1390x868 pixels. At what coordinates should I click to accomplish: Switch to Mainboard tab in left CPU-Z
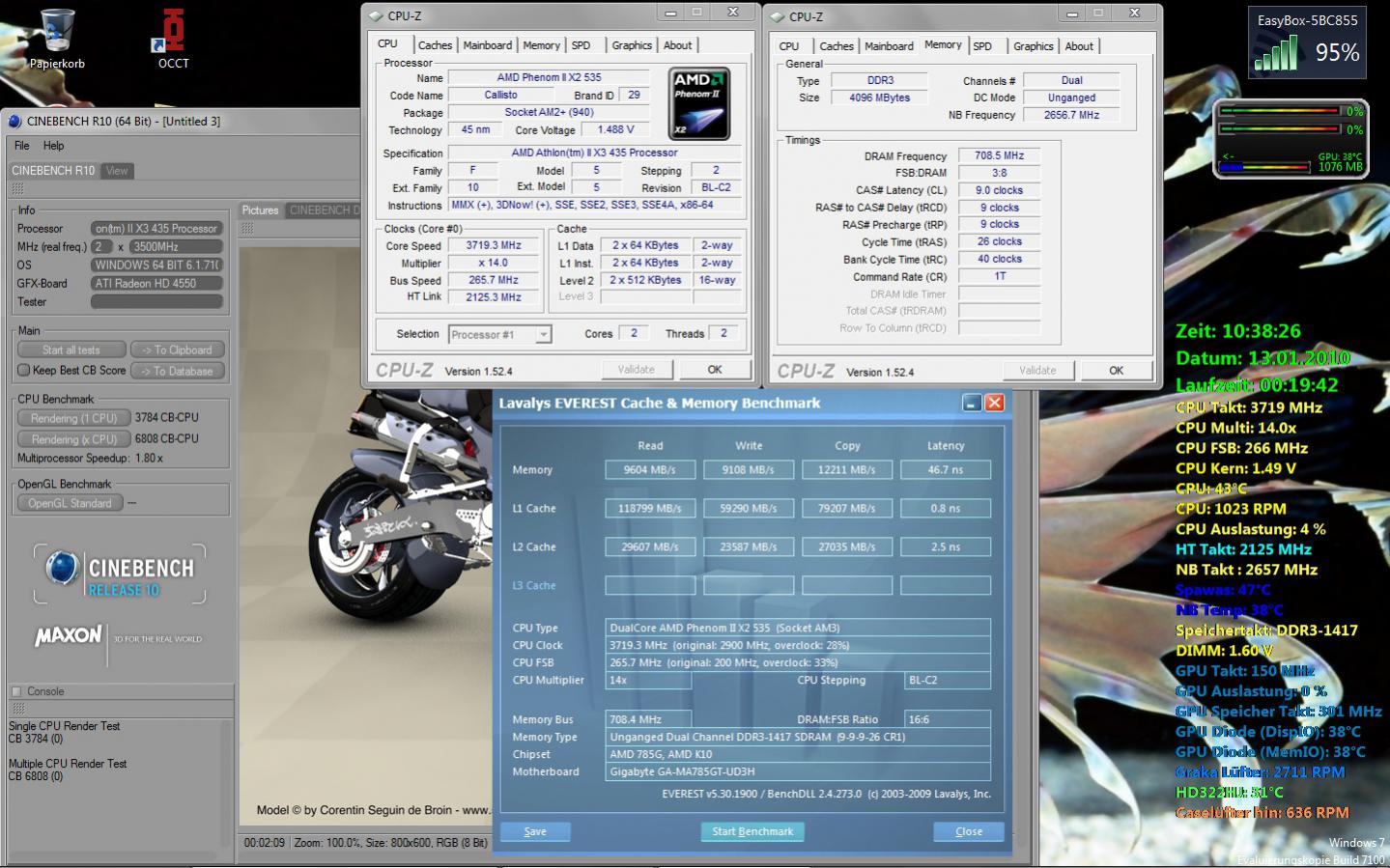(487, 45)
